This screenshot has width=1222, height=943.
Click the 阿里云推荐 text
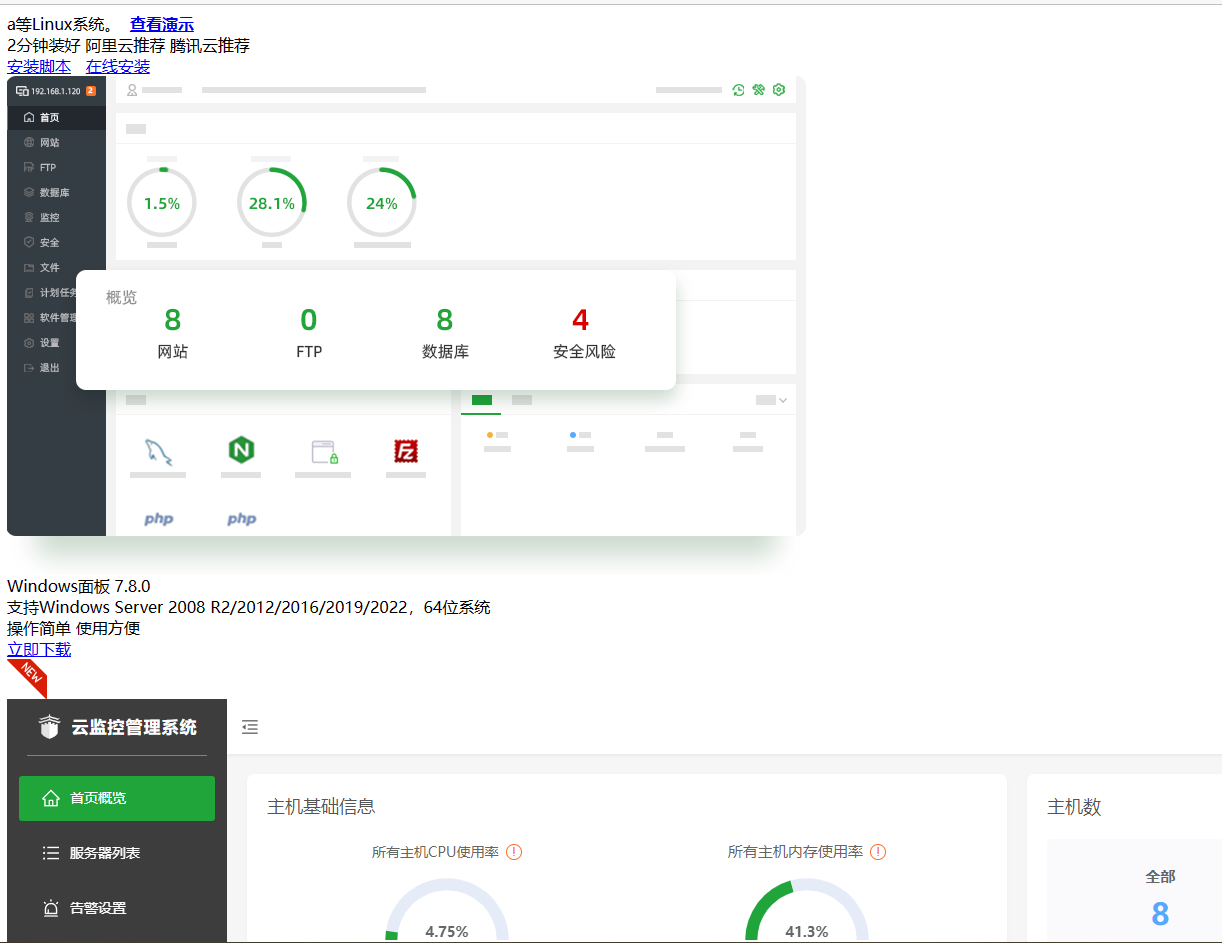tap(125, 45)
